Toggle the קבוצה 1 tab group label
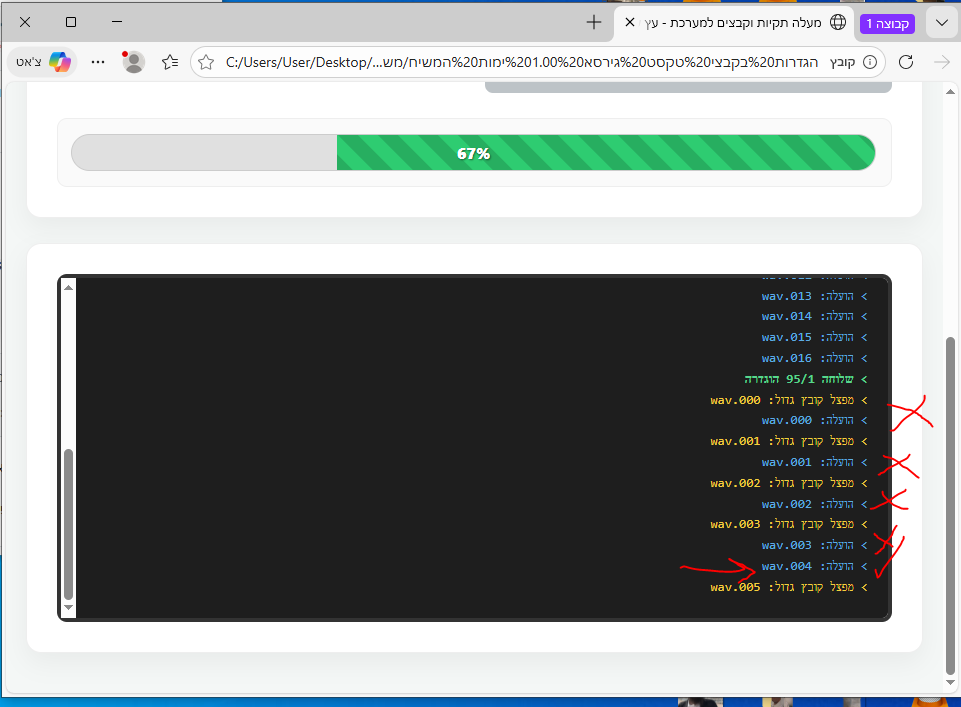 coord(887,22)
